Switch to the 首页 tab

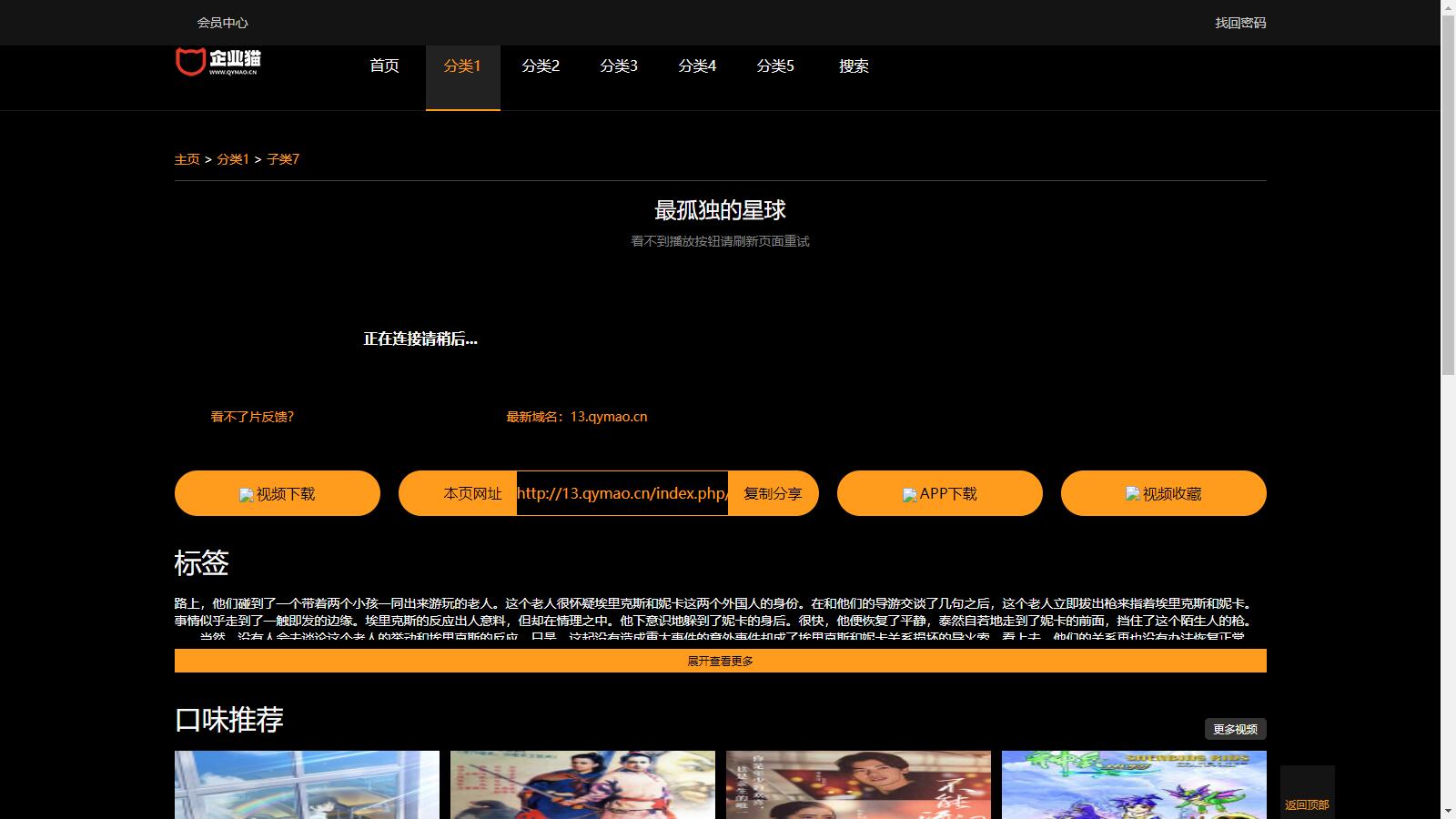(384, 66)
